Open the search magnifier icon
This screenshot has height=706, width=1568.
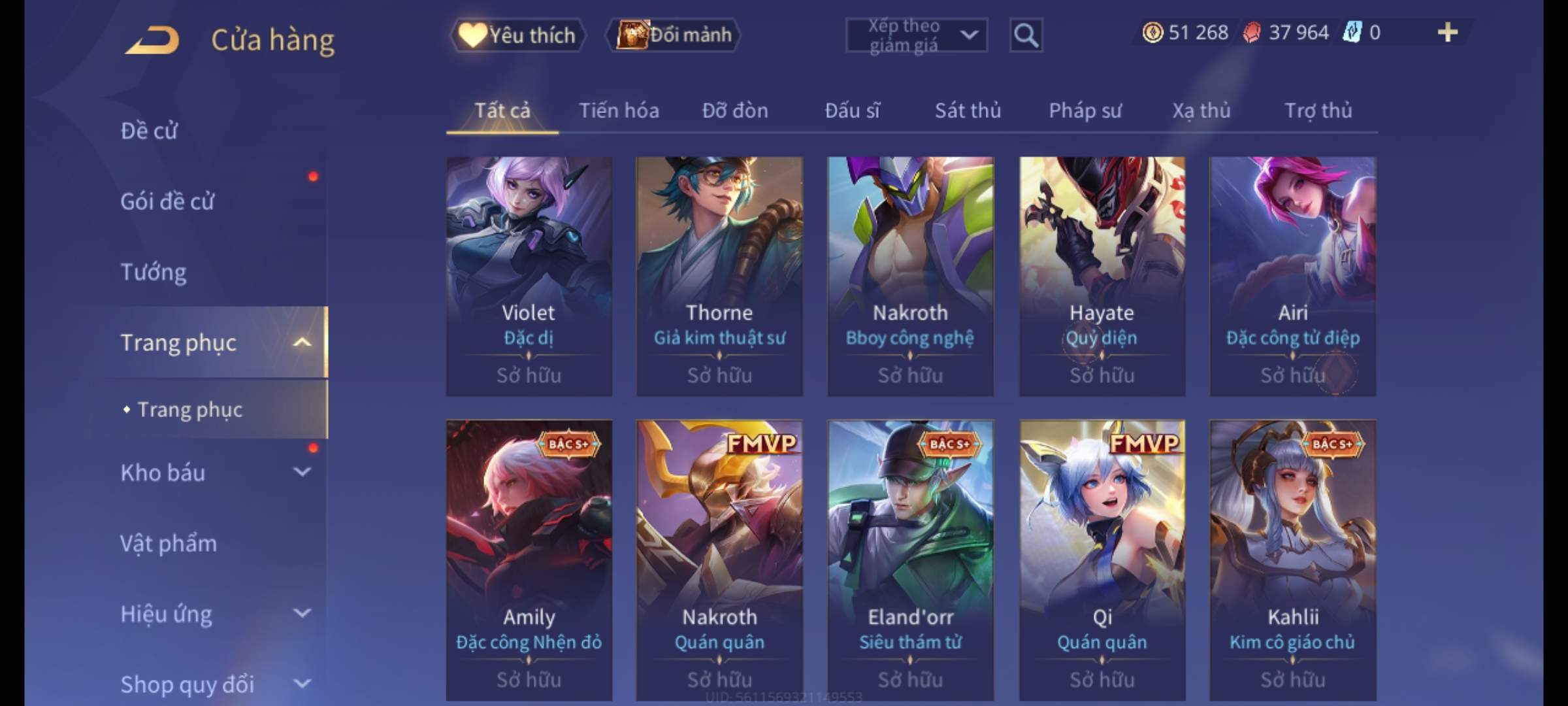(x=1026, y=35)
